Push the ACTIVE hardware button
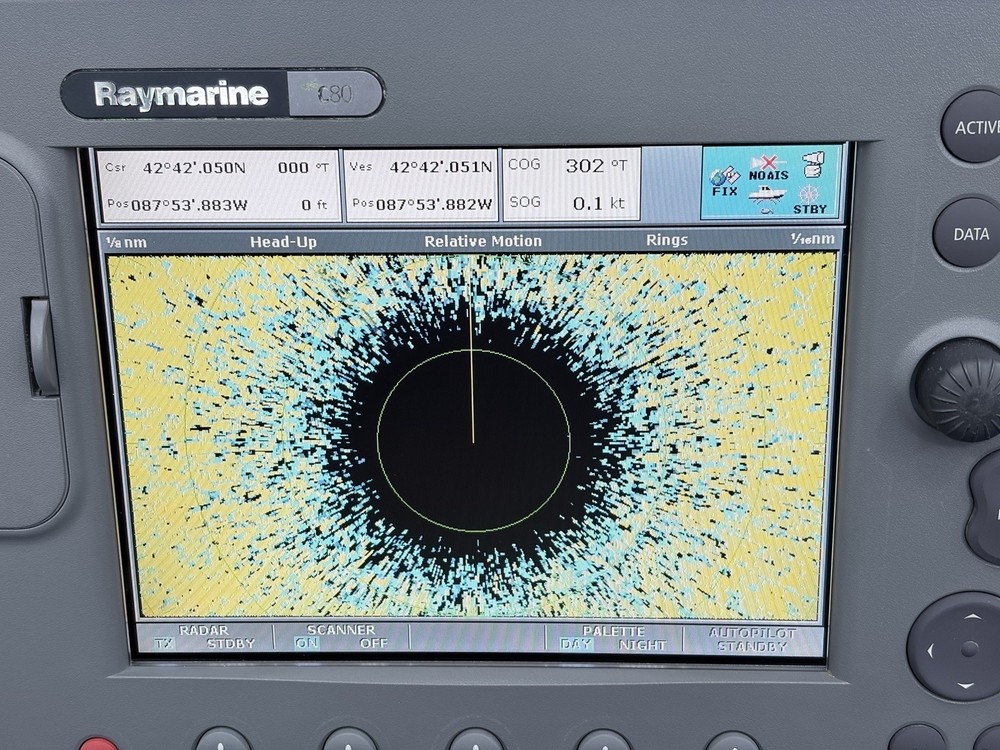Image resolution: width=1000 pixels, height=750 pixels. pyautogui.click(x=974, y=127)
